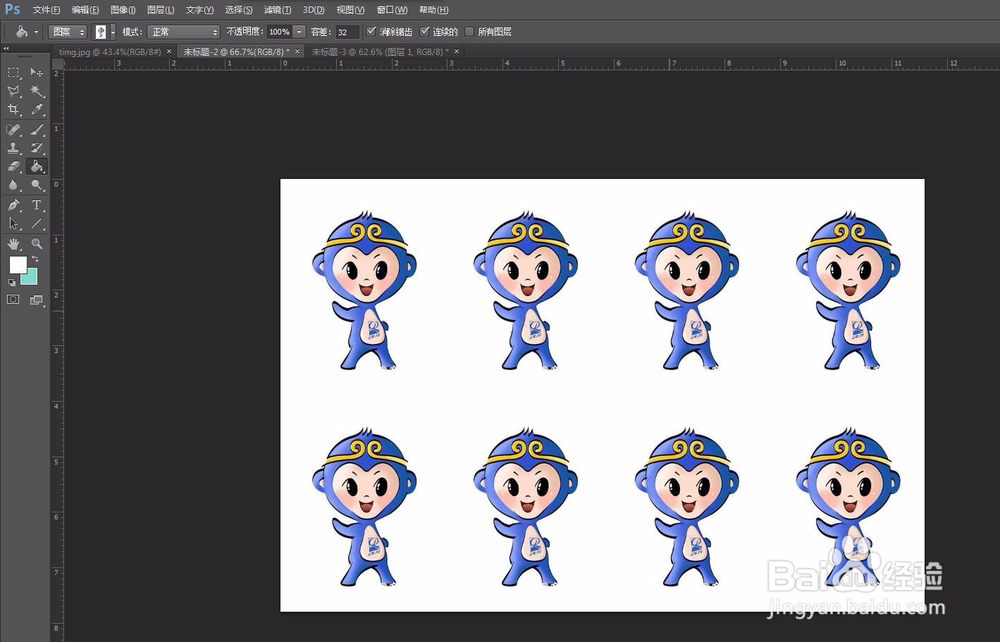Open the 文件(F) menu
Image resolution: width=1000 pixels, height=642 pixels.
tap(47, 10)
